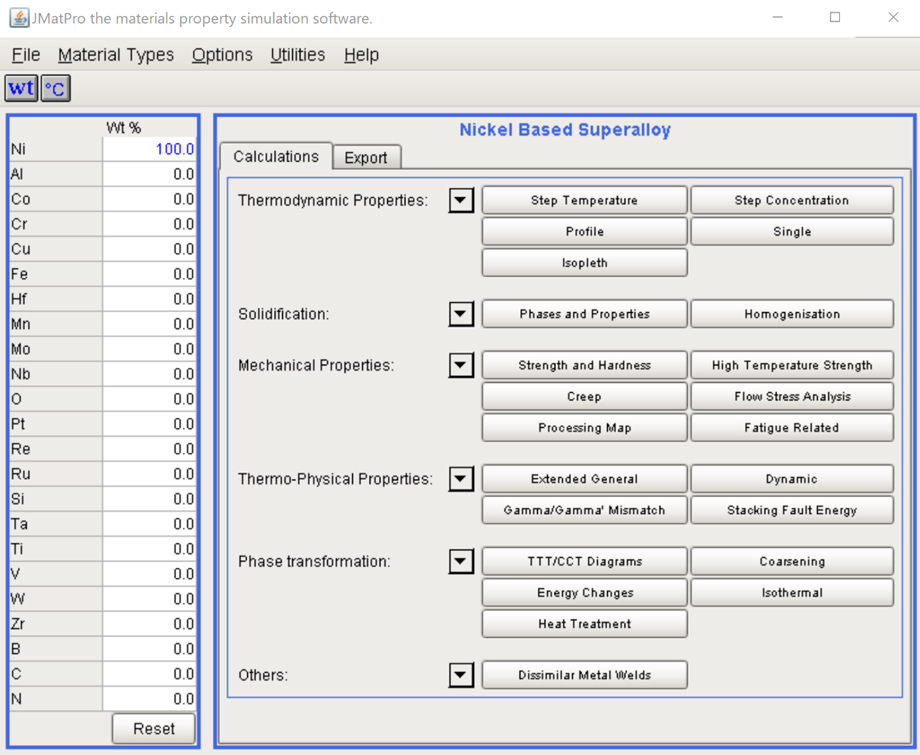
Task: Select the Ta weight percent field
Action: (150, 524)
